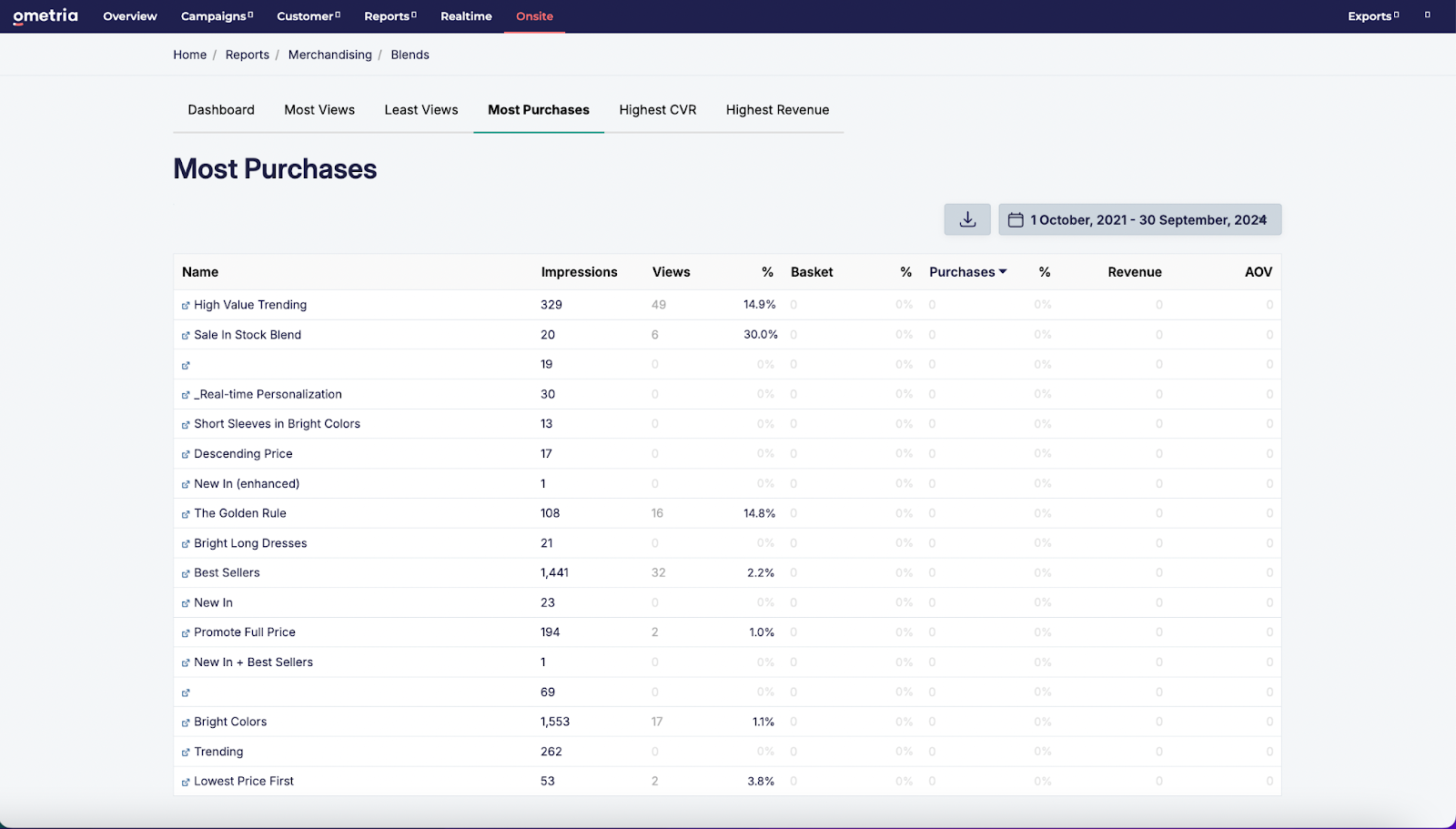The width and height of the screenshot is (1456, 829).
Task: Open the Best Sellers blend link icon
Action: point(185,572)
